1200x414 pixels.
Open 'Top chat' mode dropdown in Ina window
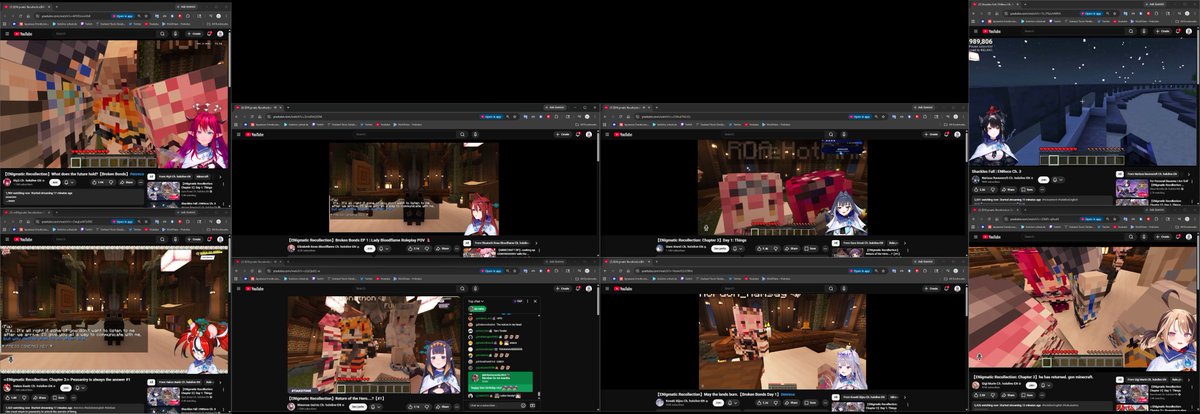pyautogui.click(x=476, y=301)
